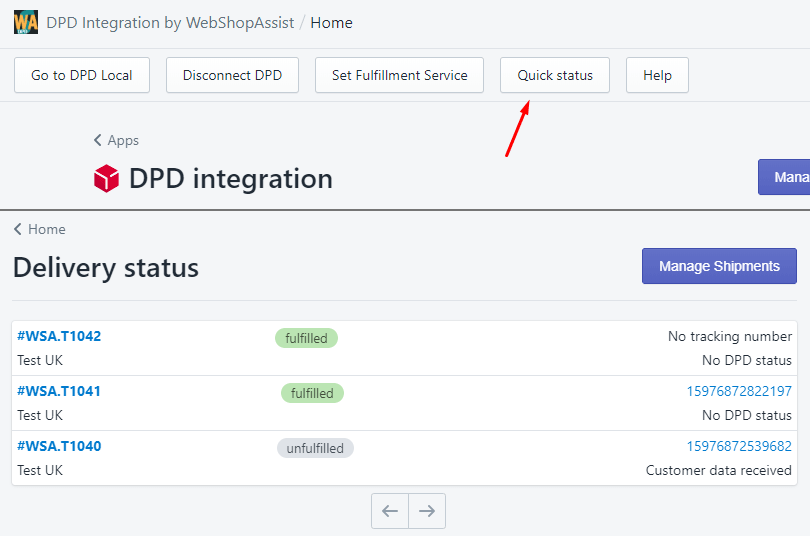Click the red DPD cube logo
The width and height of the screenshot is (810, 536).
106,178
